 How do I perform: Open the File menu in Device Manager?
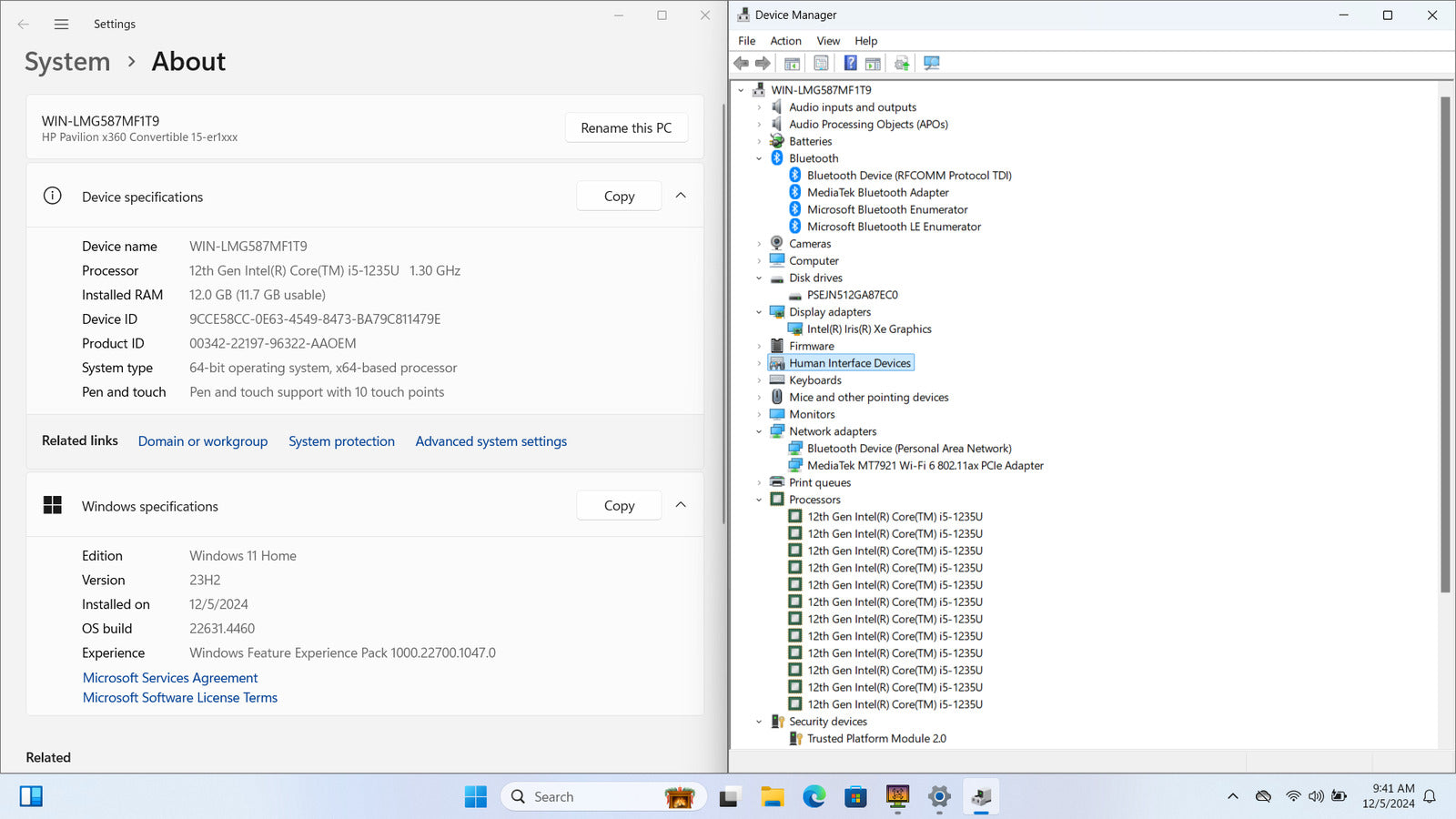point(746,41)
